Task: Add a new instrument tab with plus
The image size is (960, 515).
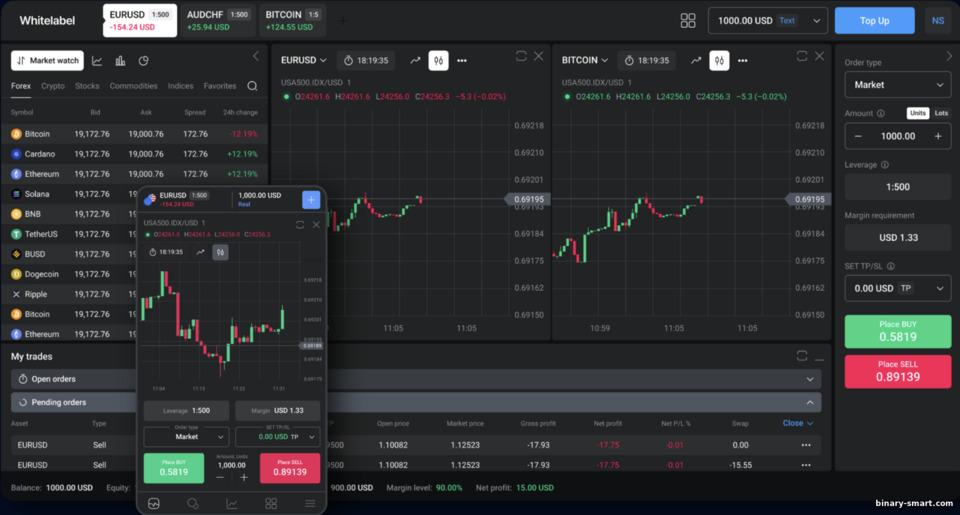Action: point(343,21)
